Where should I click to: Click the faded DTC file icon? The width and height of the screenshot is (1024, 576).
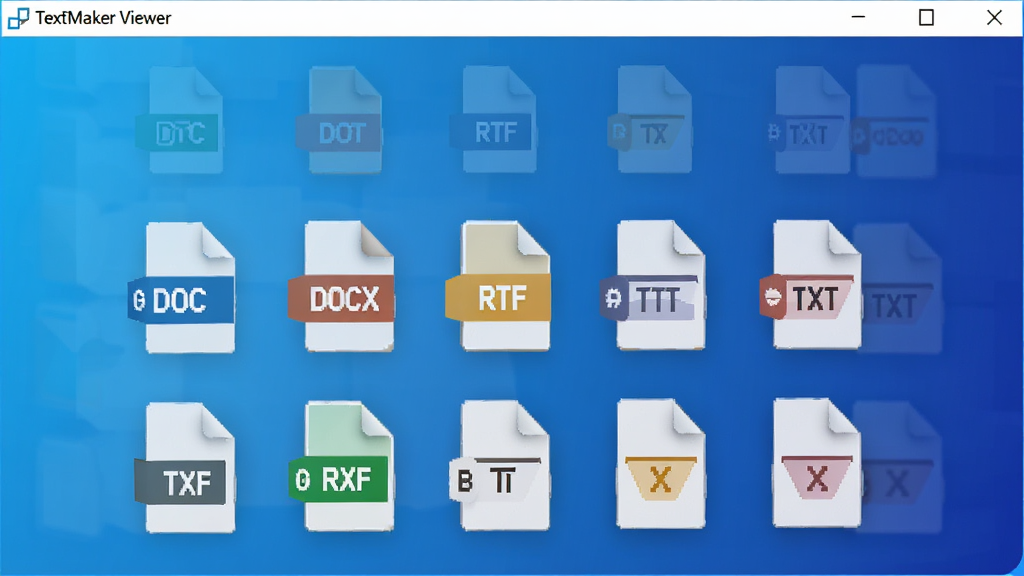point(180,120)
